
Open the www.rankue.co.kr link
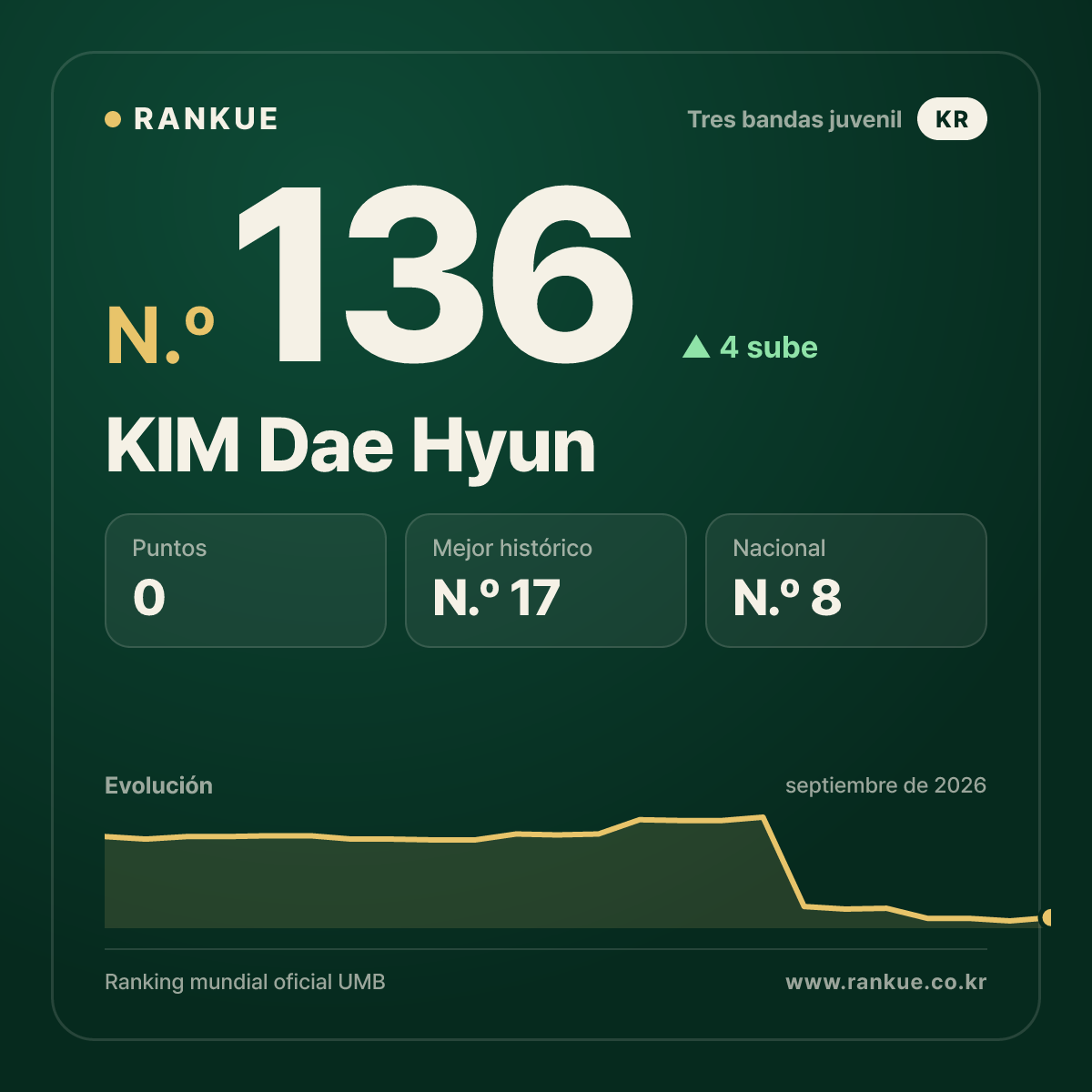point(885,982)
